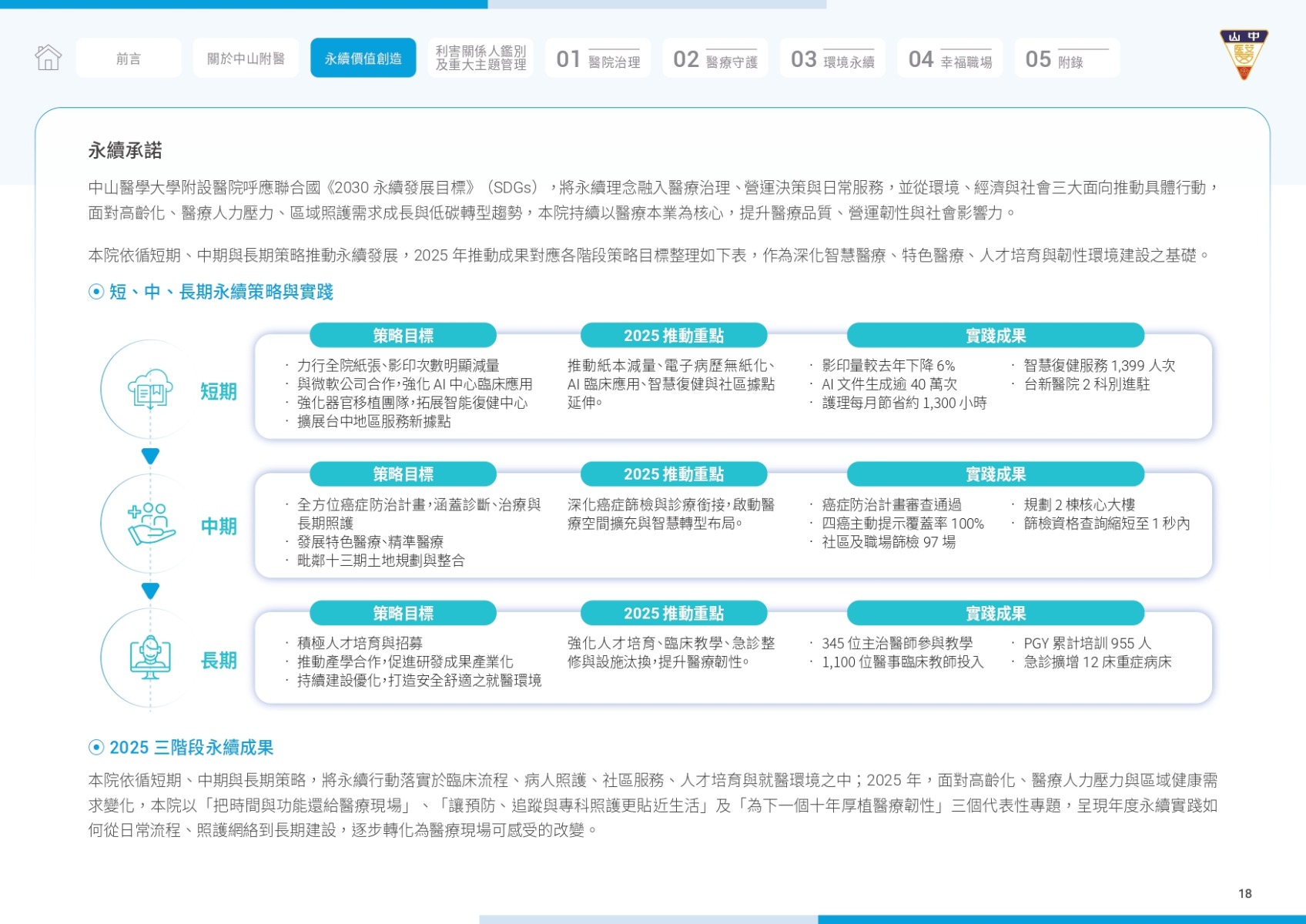Click text AI 文件生成逾 40 萬次
1306x924 pixels.
click(x=889, y=384)
